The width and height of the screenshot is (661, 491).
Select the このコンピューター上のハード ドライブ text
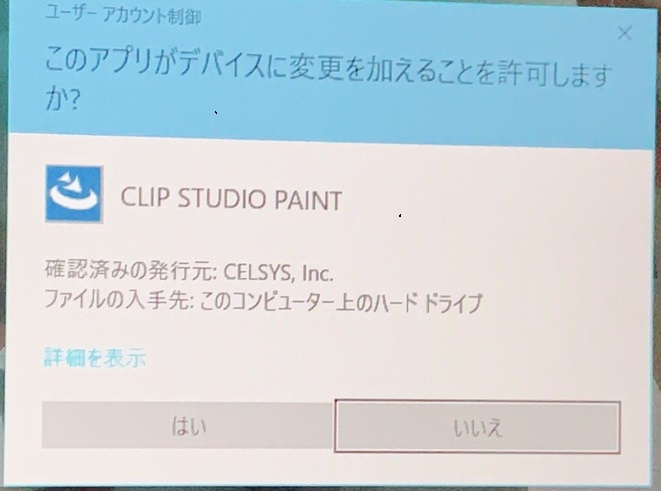point(341,302)
